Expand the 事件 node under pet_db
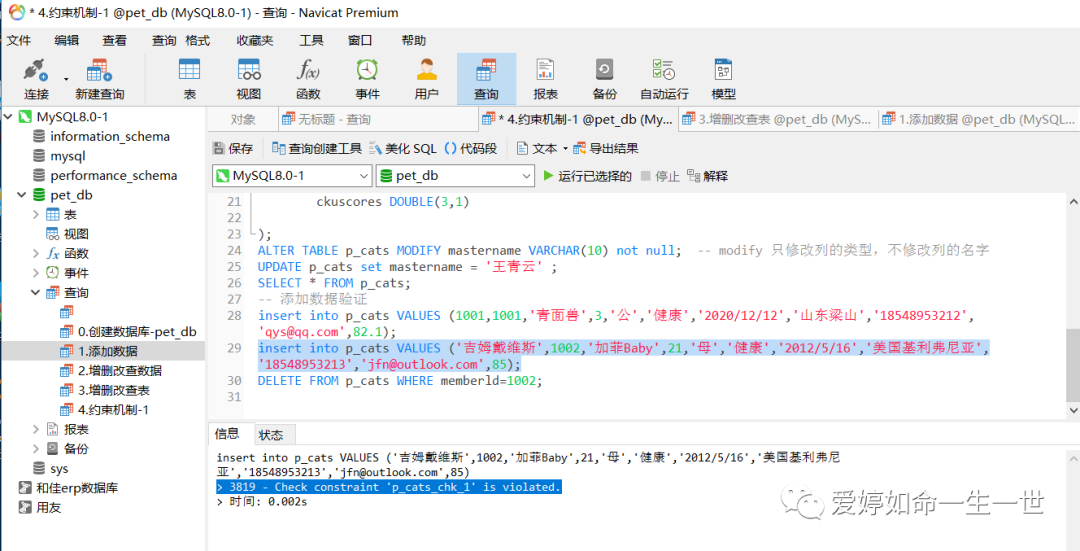This screenshot has height=551, width=1080. pyautogui.click(x=36, y=273)
